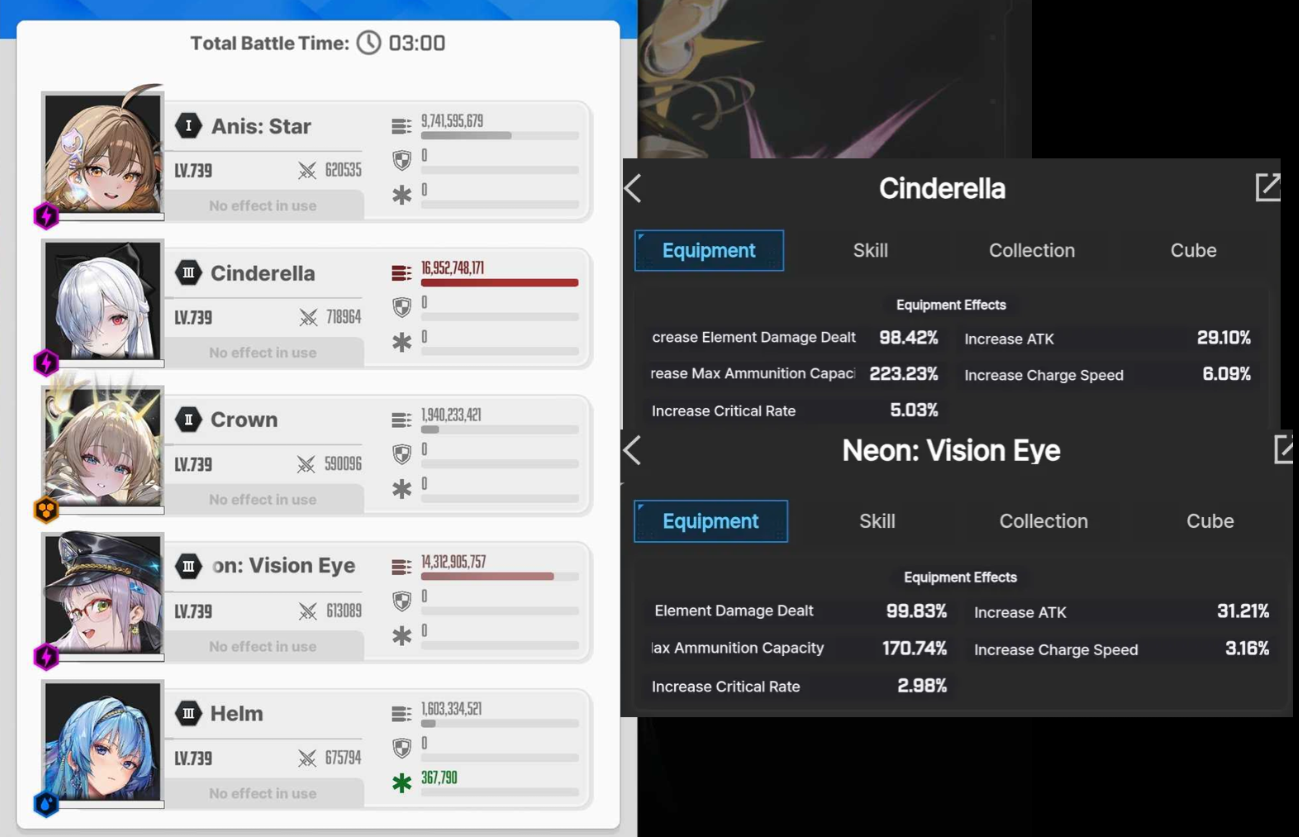
Task: Click the "No effect in use" bar under Anis: Star
Action: coord(263,206)
